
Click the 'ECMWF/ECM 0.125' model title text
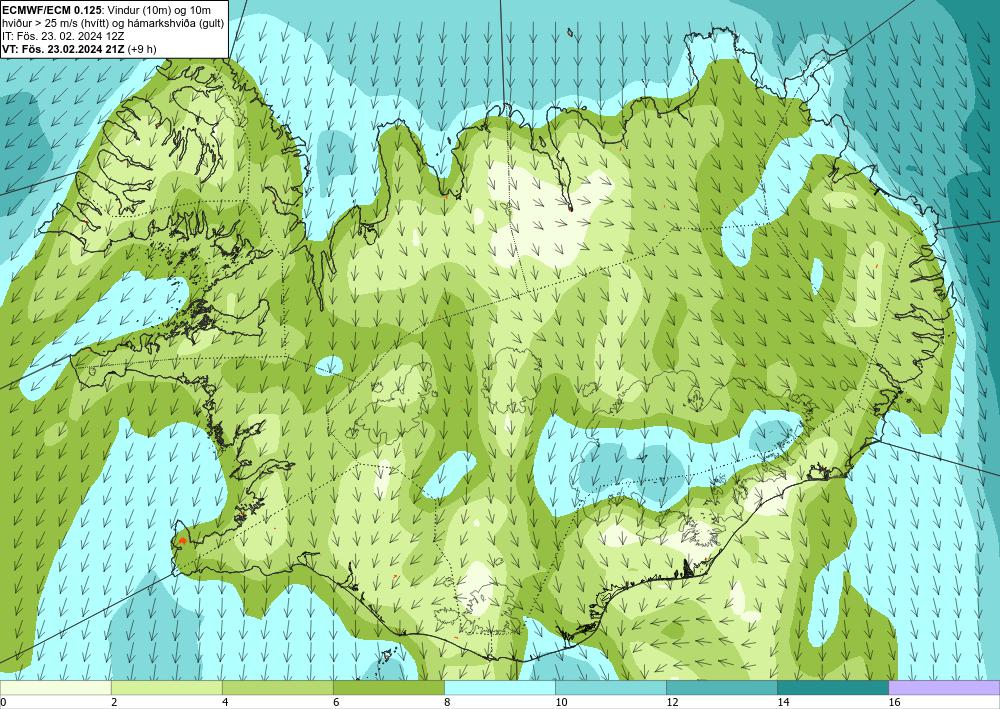point(54,10)
